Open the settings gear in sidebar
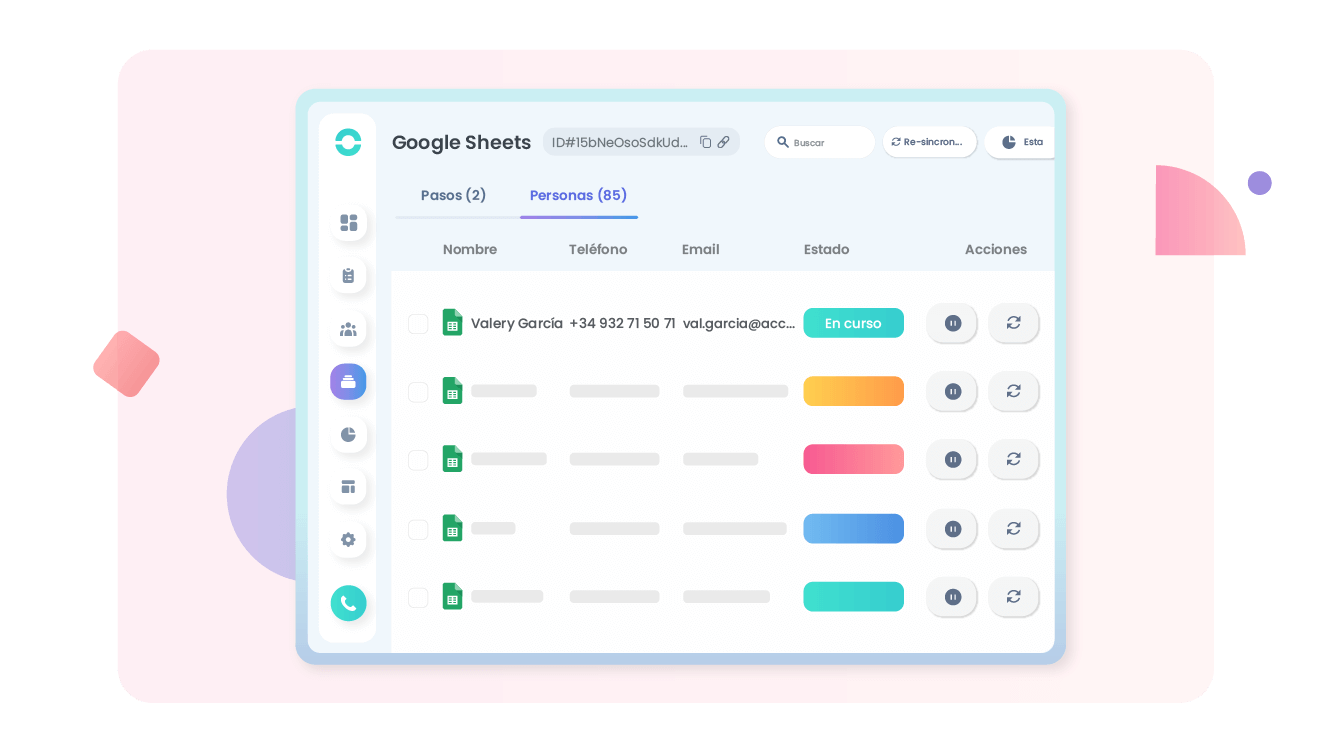The image size is (1332, 746). pos(348,540)
